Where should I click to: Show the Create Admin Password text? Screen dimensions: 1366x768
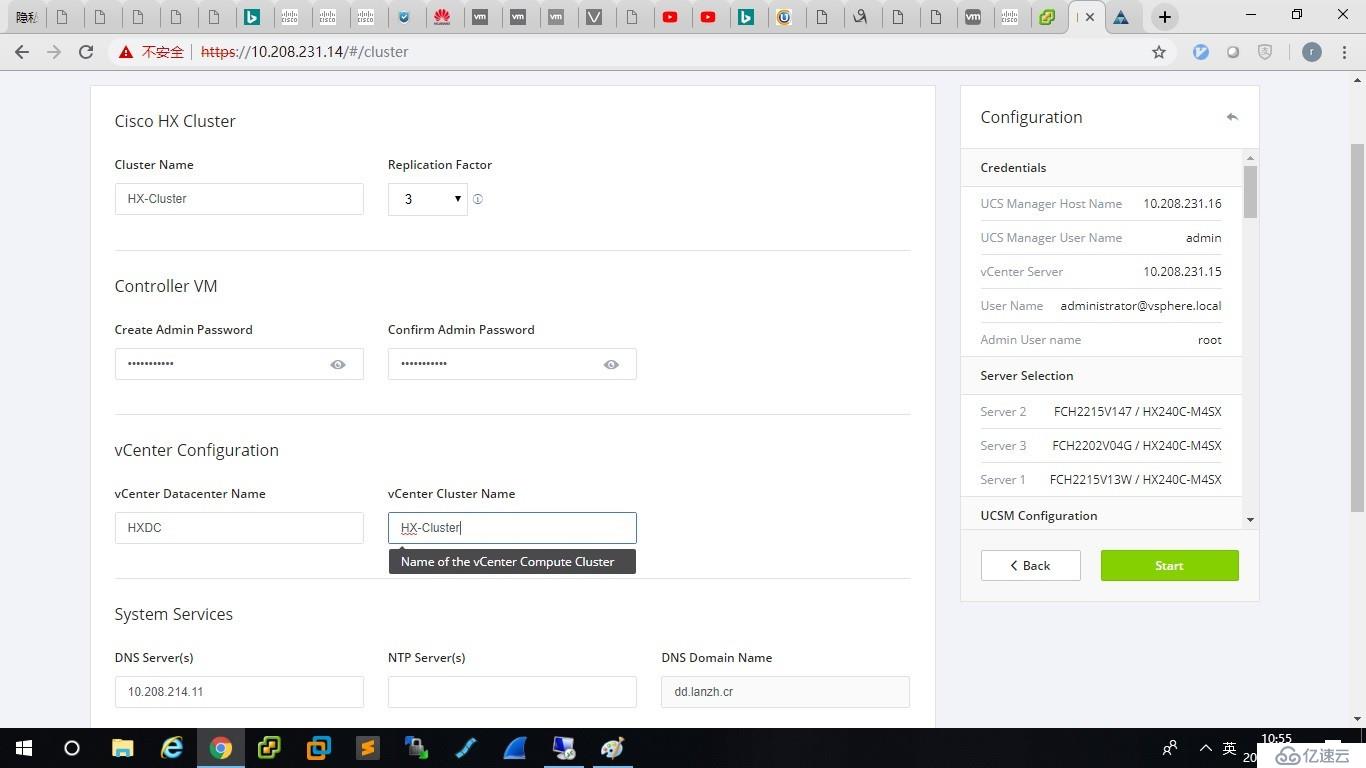pyautogui.click(x=338, y=364)
